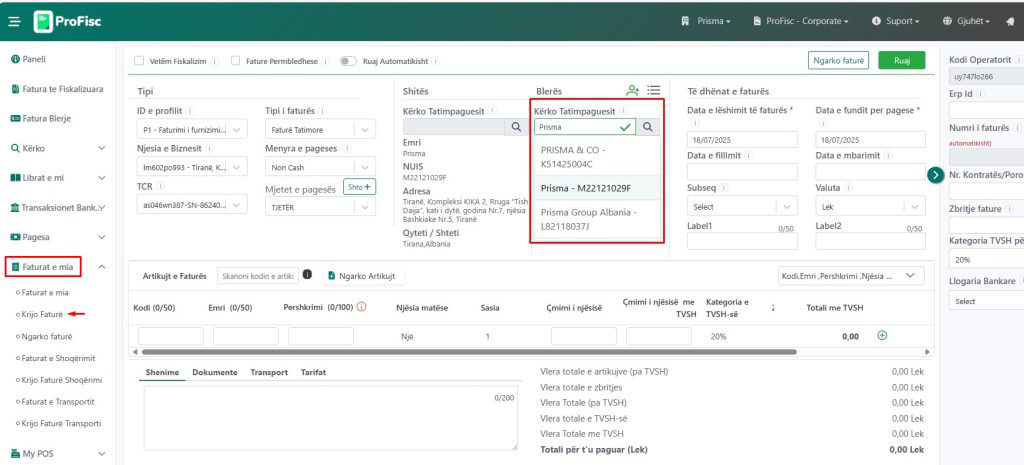Click the red info icon next to Pershkrimi
Image resolution: width=1024 pixels, height=465 pixels.
pyautogui.click(x=361, y=306)
